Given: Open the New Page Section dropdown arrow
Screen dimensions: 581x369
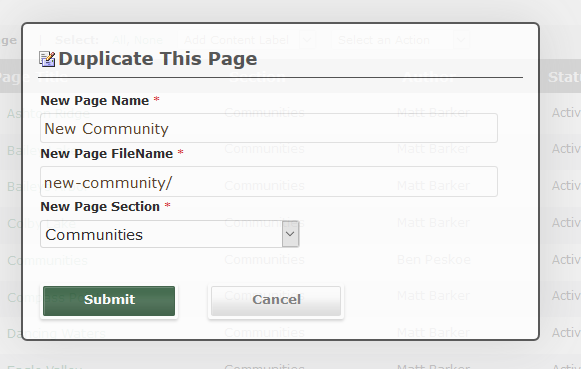Looking at the screenshot, I should click(290, 234).
